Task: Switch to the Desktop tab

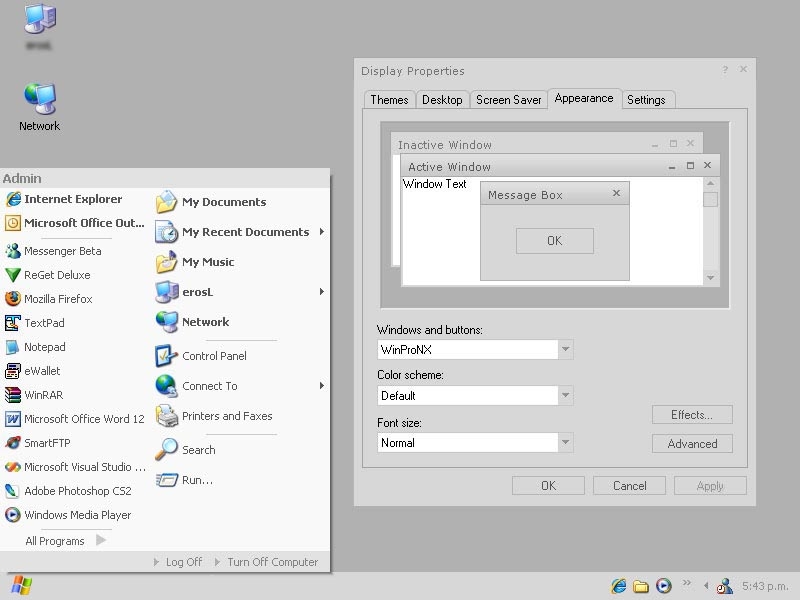Action: click(x=442, y=99)
